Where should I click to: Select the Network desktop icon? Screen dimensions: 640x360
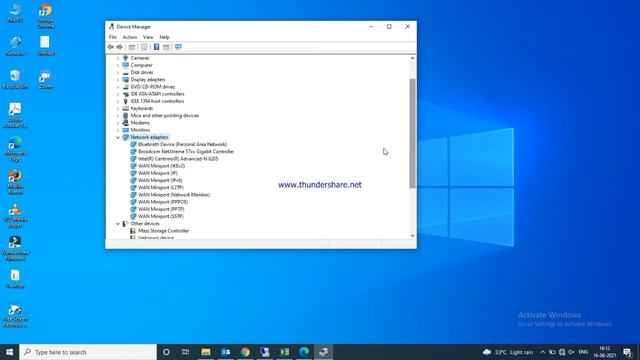(x=15, y=46)
